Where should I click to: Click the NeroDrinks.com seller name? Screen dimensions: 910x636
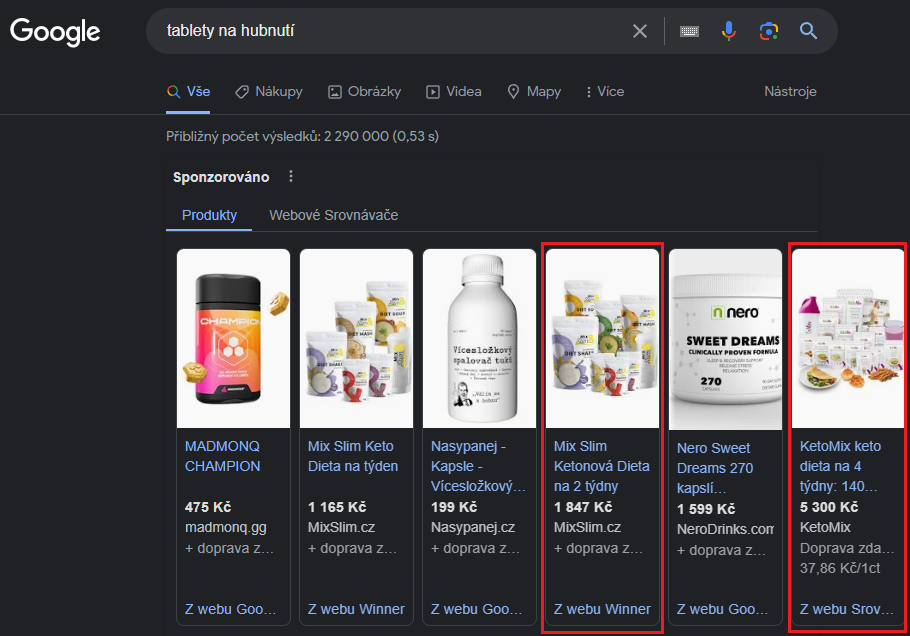coord(725,529)
